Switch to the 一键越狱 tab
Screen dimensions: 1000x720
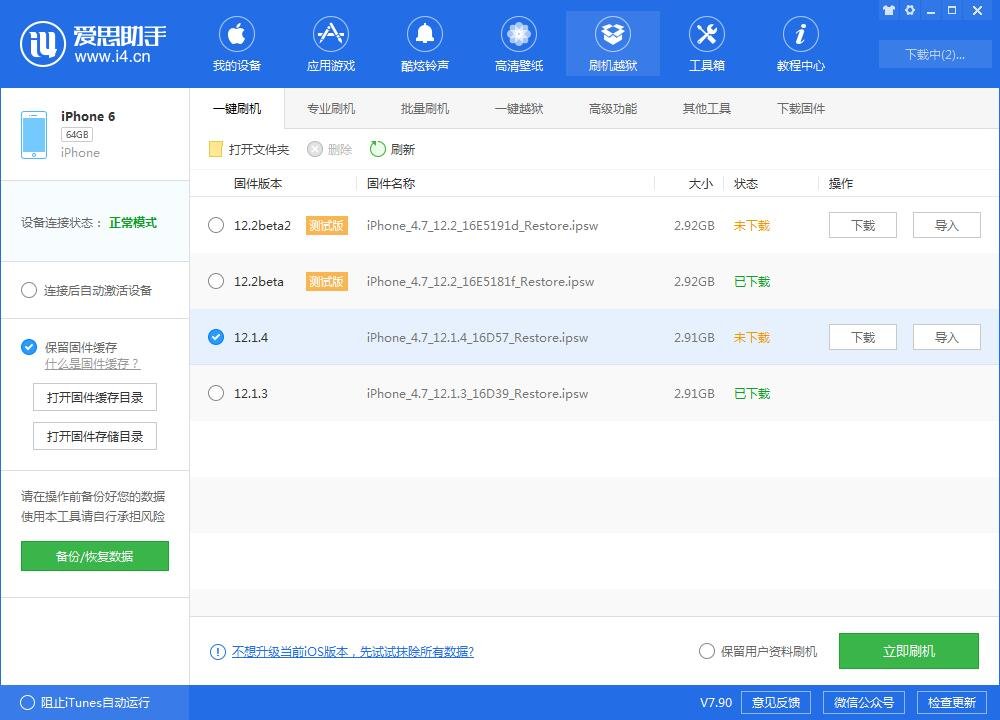[518, 108]
